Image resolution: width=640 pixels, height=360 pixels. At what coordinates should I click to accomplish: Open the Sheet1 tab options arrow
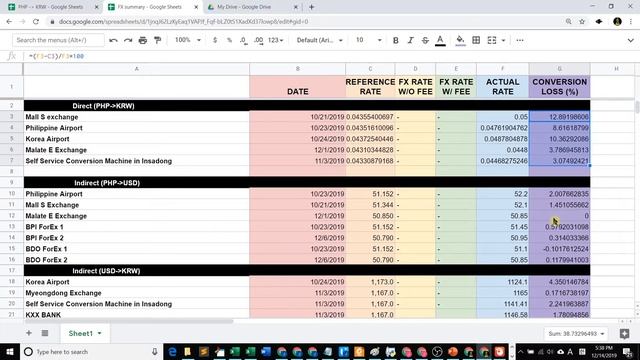pos(99,333)
